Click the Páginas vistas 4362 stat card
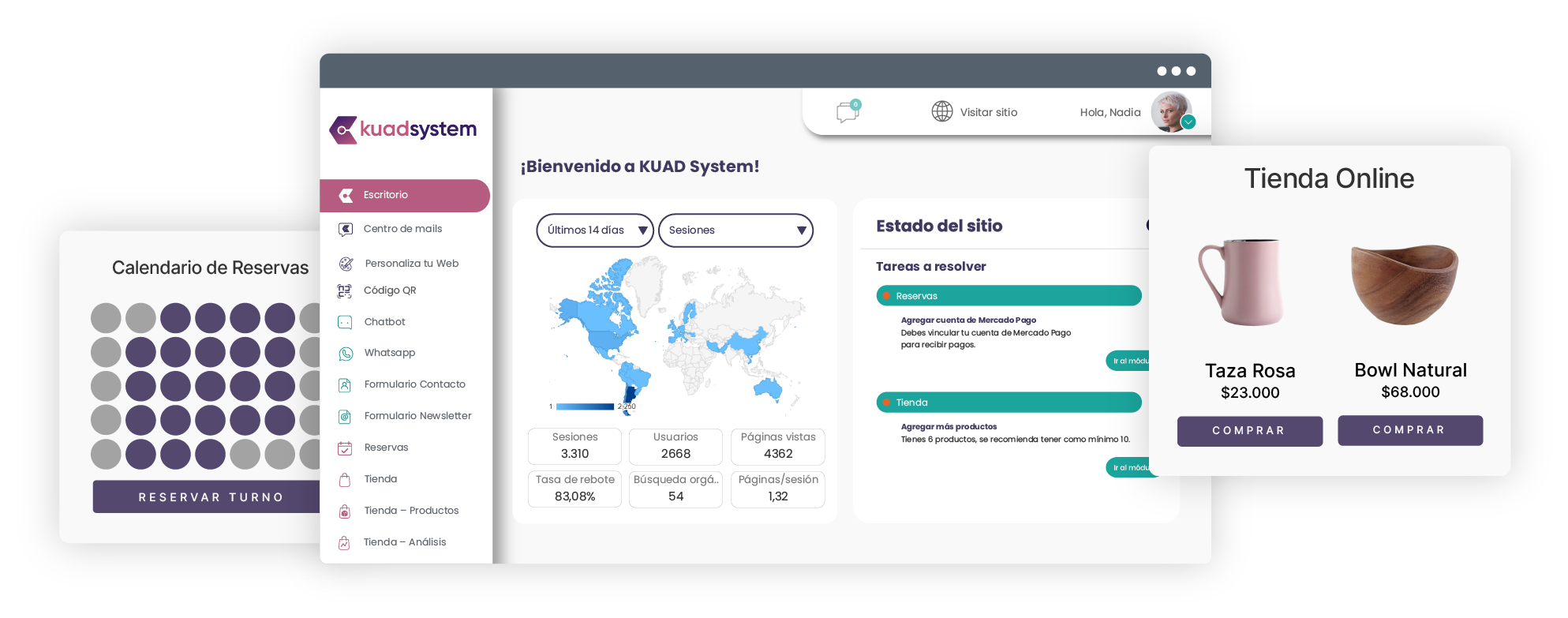This screenshot has height=618, width=1568. click(778, 446)
